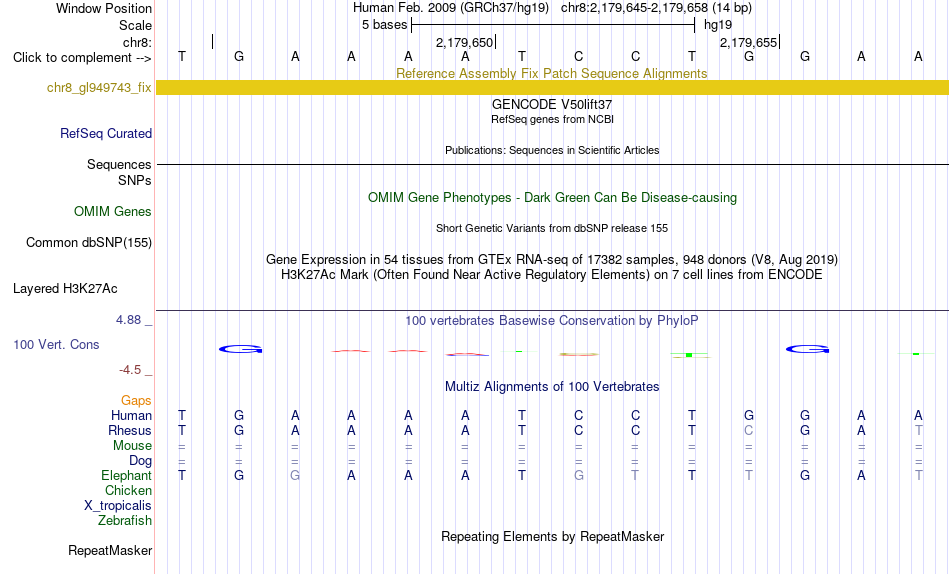This screenshot has width=950, height=574.
Task: Click the H3K27Ac Mark ENCODE title
Action: click(552, 275)
